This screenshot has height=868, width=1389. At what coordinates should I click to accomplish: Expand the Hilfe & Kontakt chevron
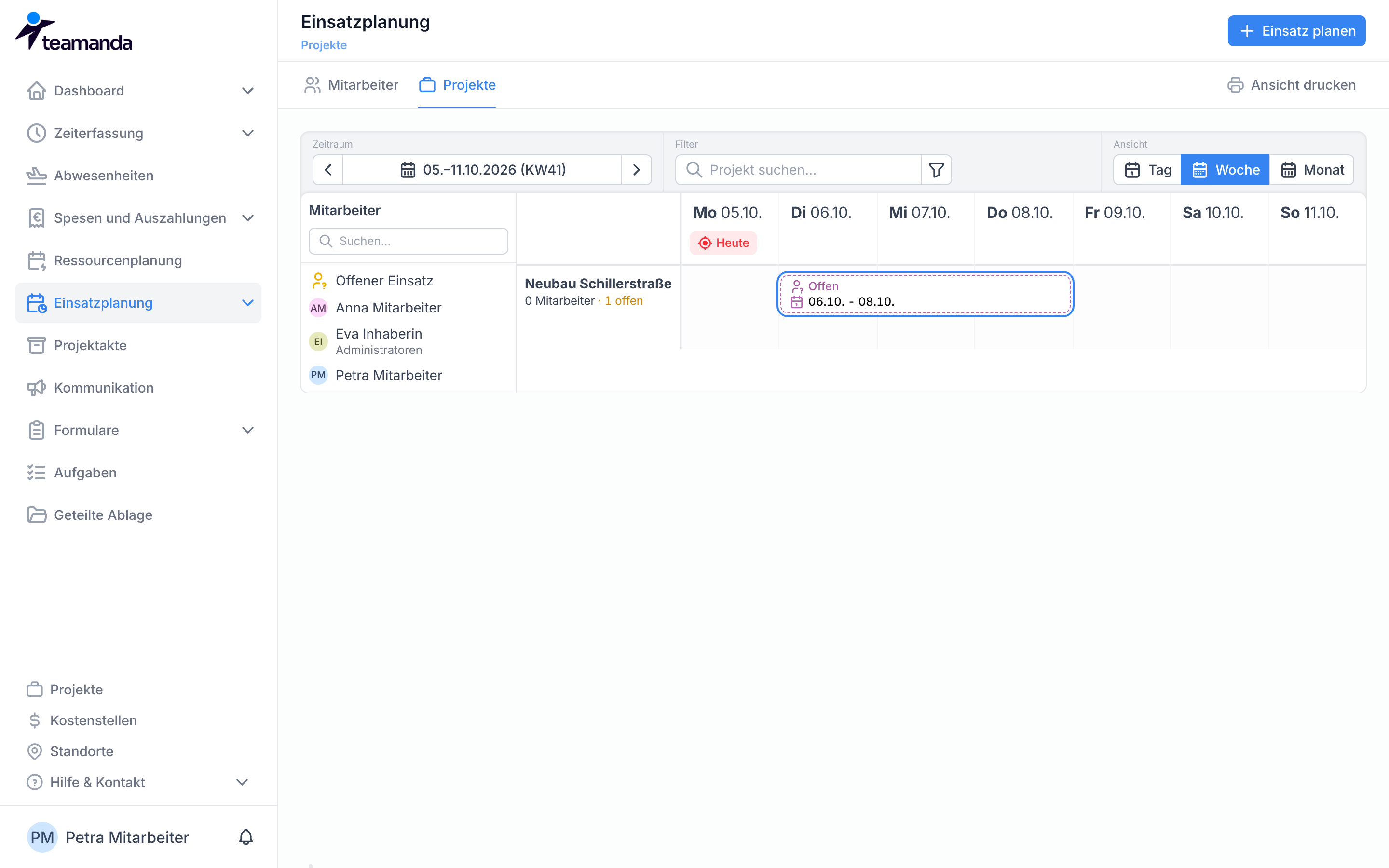(x=242, y=782)
